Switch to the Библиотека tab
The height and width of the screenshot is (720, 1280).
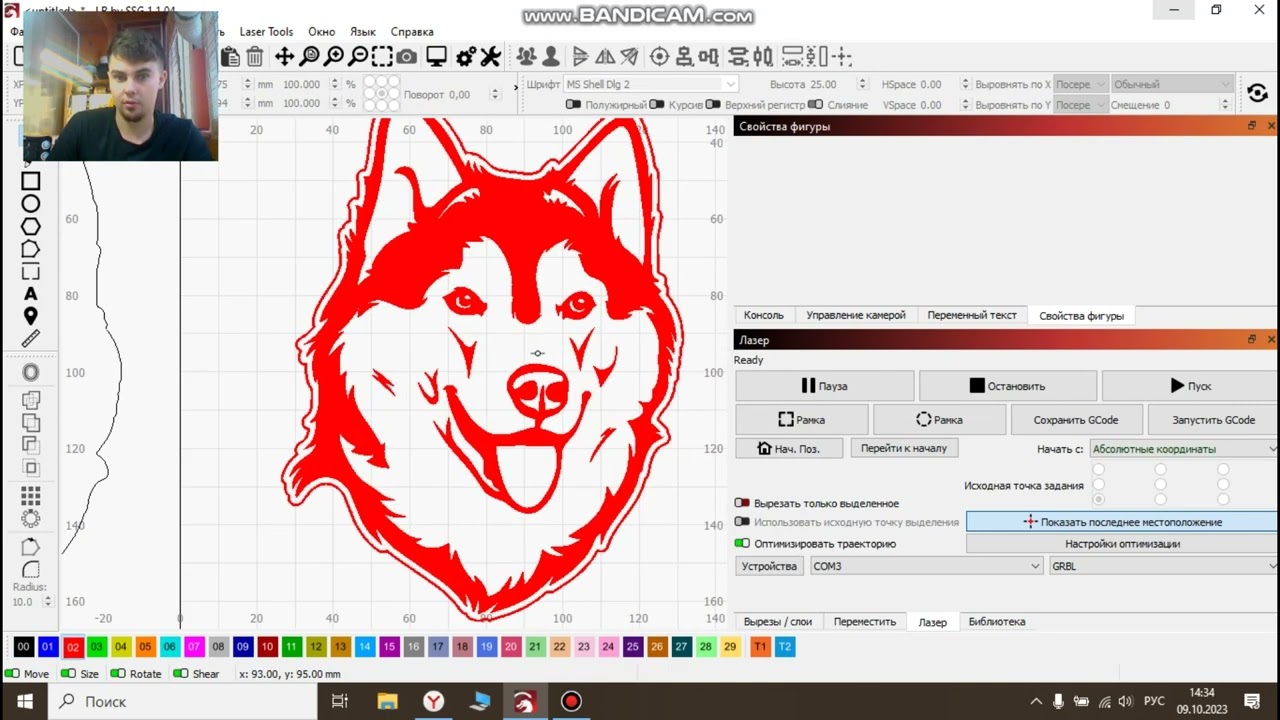(997, 621)
